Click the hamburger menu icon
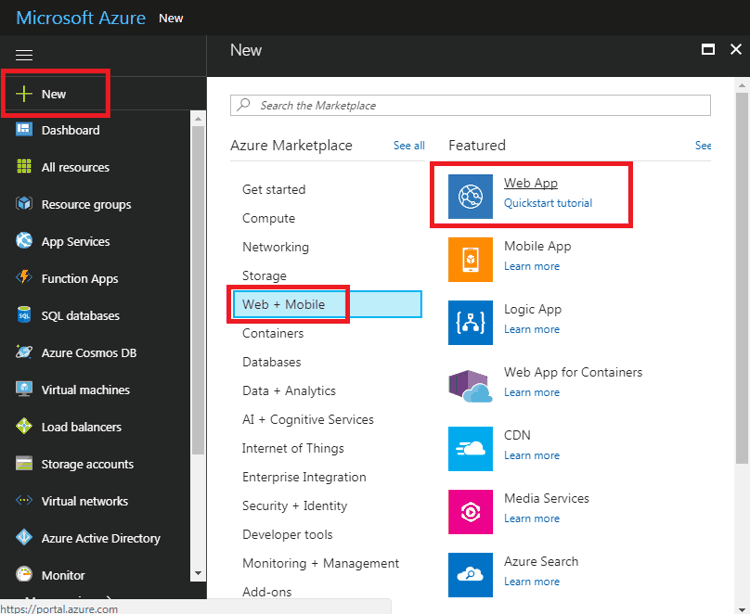The height and width of the screenshot is (614, 750). (24, 55)
